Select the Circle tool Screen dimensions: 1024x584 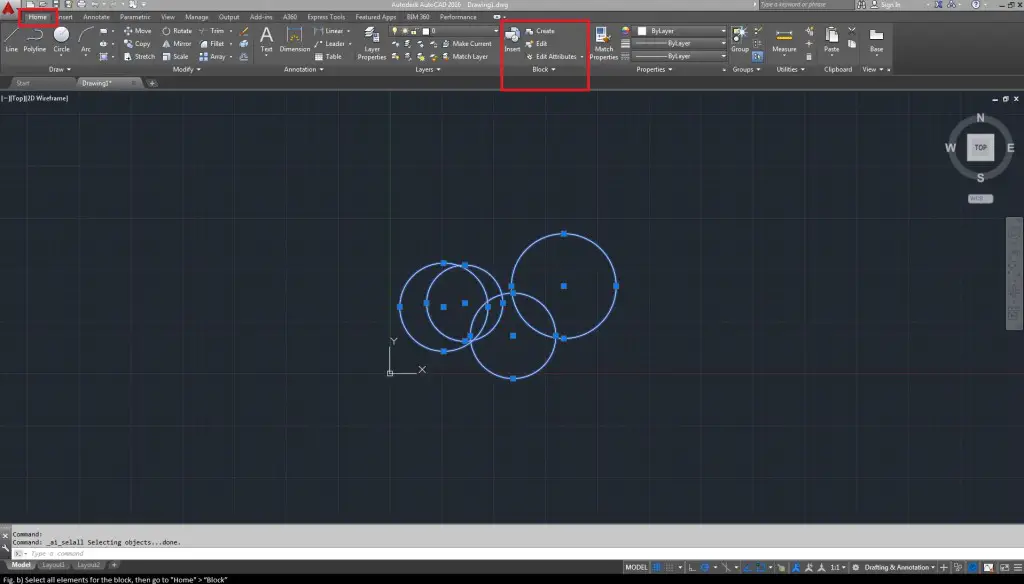click(61, 39)
